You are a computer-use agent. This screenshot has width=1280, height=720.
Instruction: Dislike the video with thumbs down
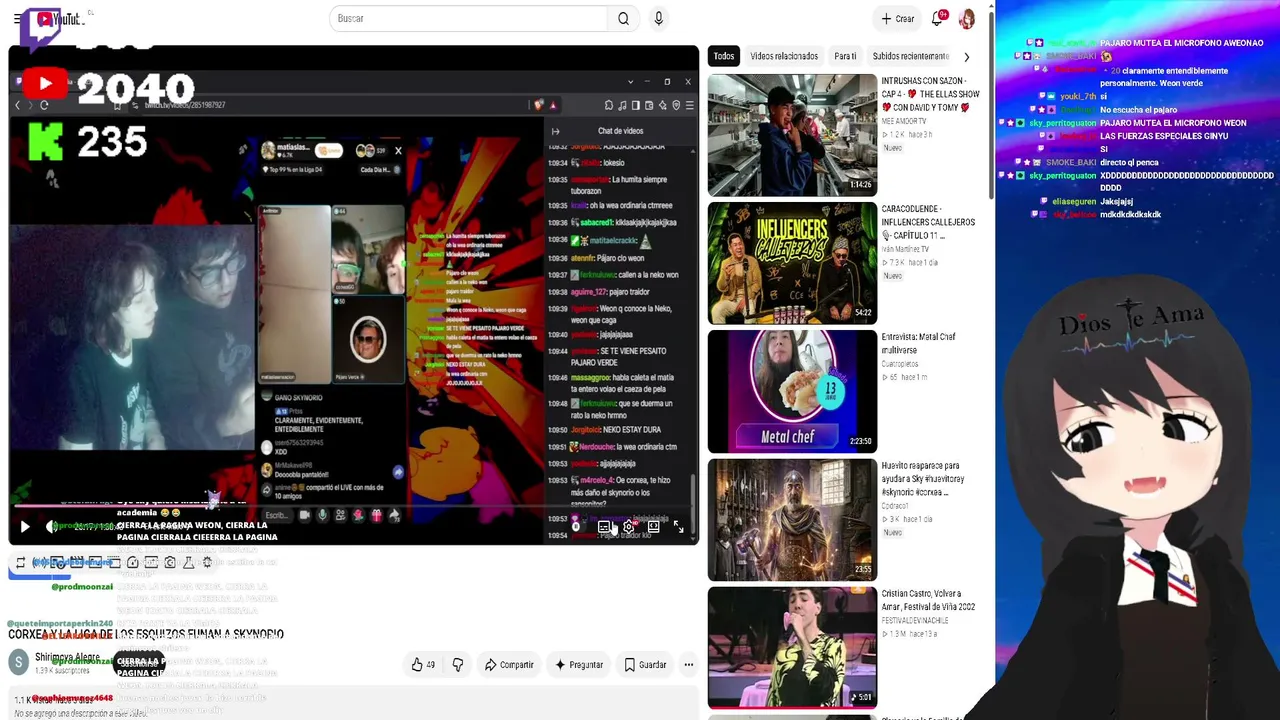[x=458, y=664]
